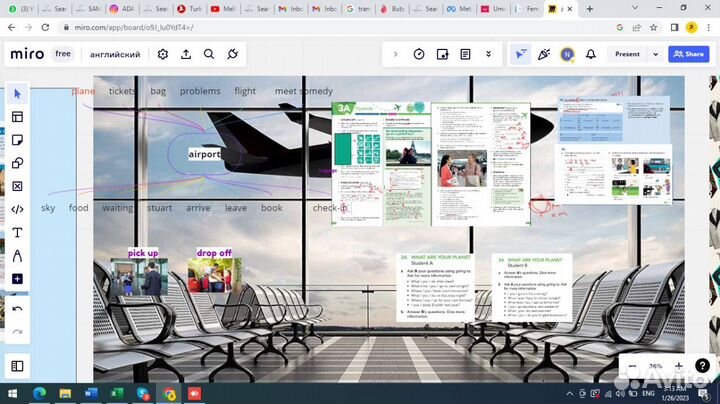Toggle the reactions confetti icon
This screenshot has height=404, width=720.
coord(545,54)
